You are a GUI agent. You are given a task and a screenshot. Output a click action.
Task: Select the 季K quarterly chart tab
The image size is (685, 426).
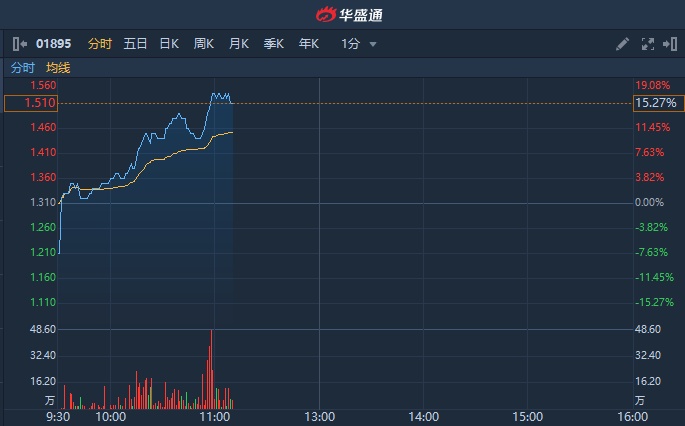[x=273, y=44]
